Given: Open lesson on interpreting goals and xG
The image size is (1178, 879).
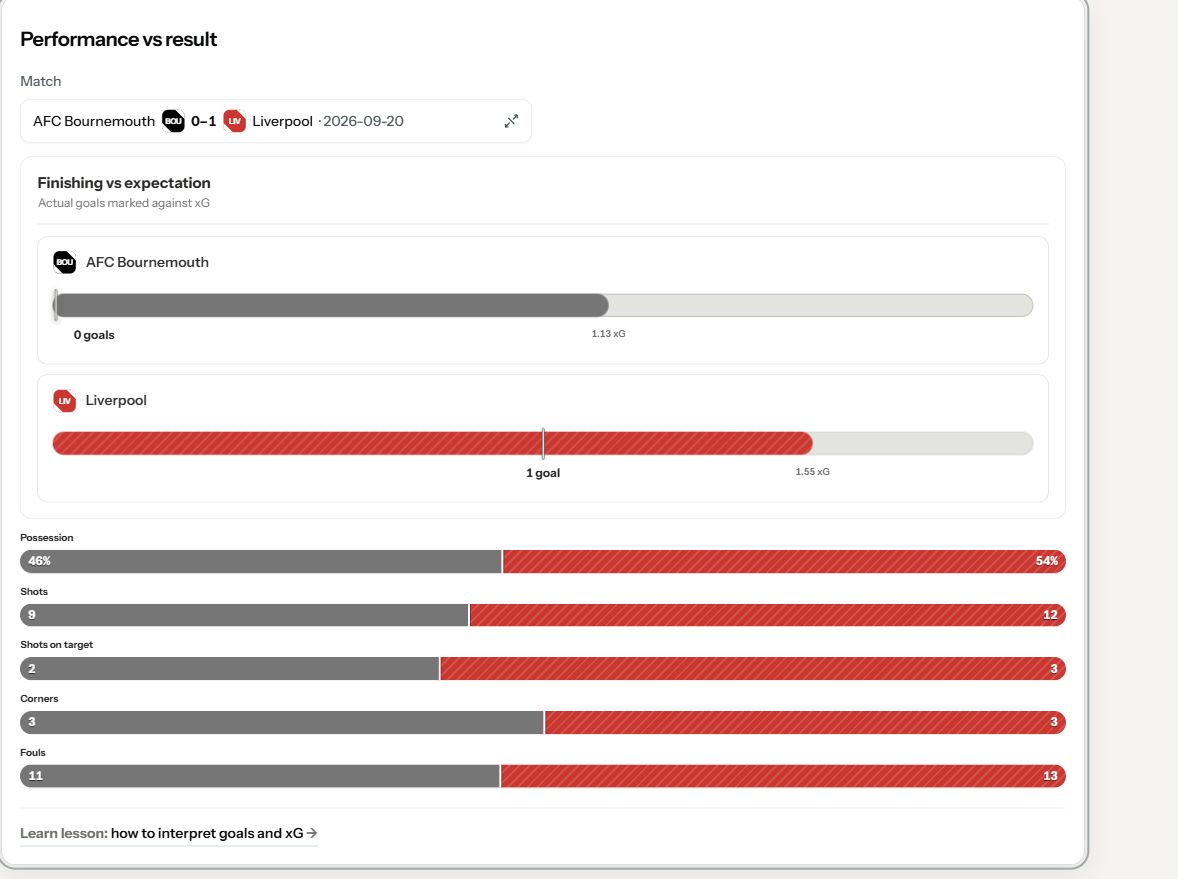Looking at the screenshot, I should point(169,833).
